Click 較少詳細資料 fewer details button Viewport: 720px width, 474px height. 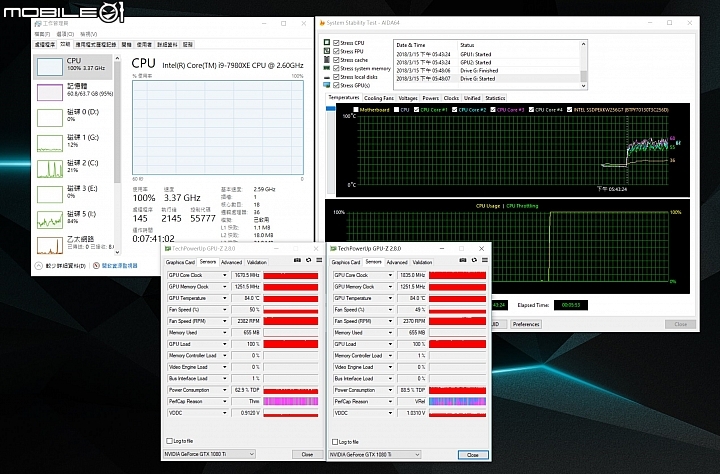[x=61, y=265]
